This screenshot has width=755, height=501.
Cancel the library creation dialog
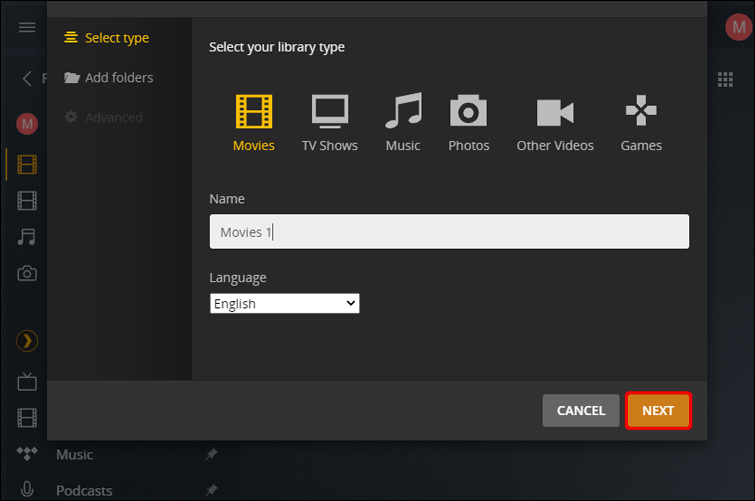[581, 410]
